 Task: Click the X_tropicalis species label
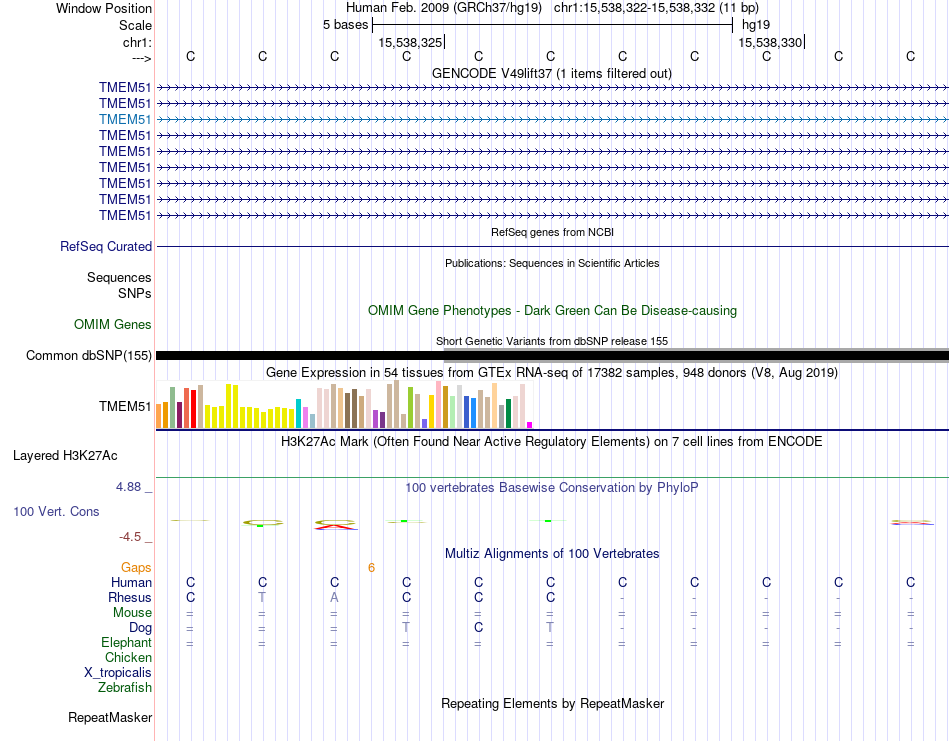(118, 673)
